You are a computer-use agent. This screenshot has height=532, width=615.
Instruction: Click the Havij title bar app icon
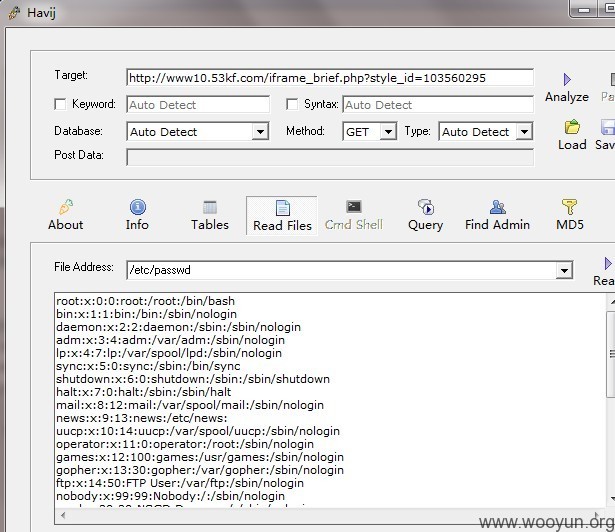14,13
